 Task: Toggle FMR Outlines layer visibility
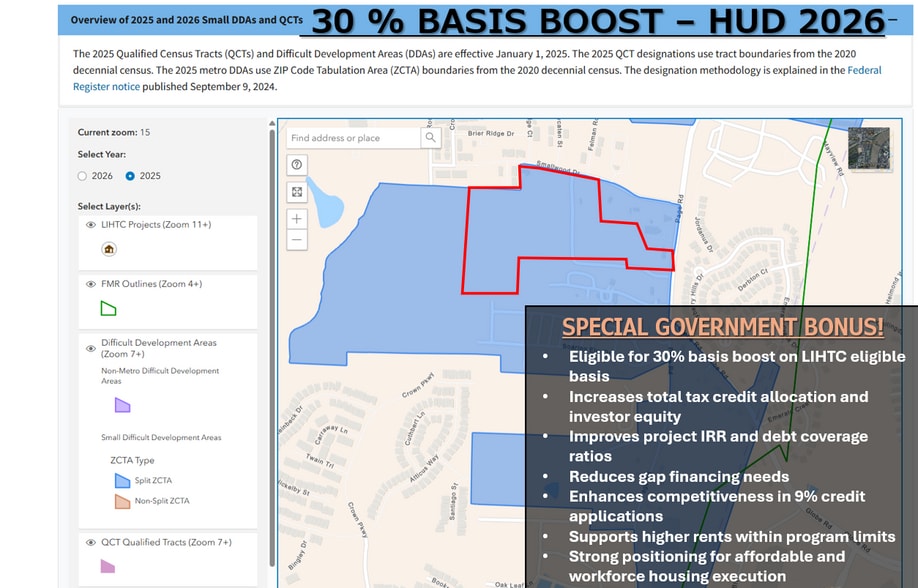(90, 284)
